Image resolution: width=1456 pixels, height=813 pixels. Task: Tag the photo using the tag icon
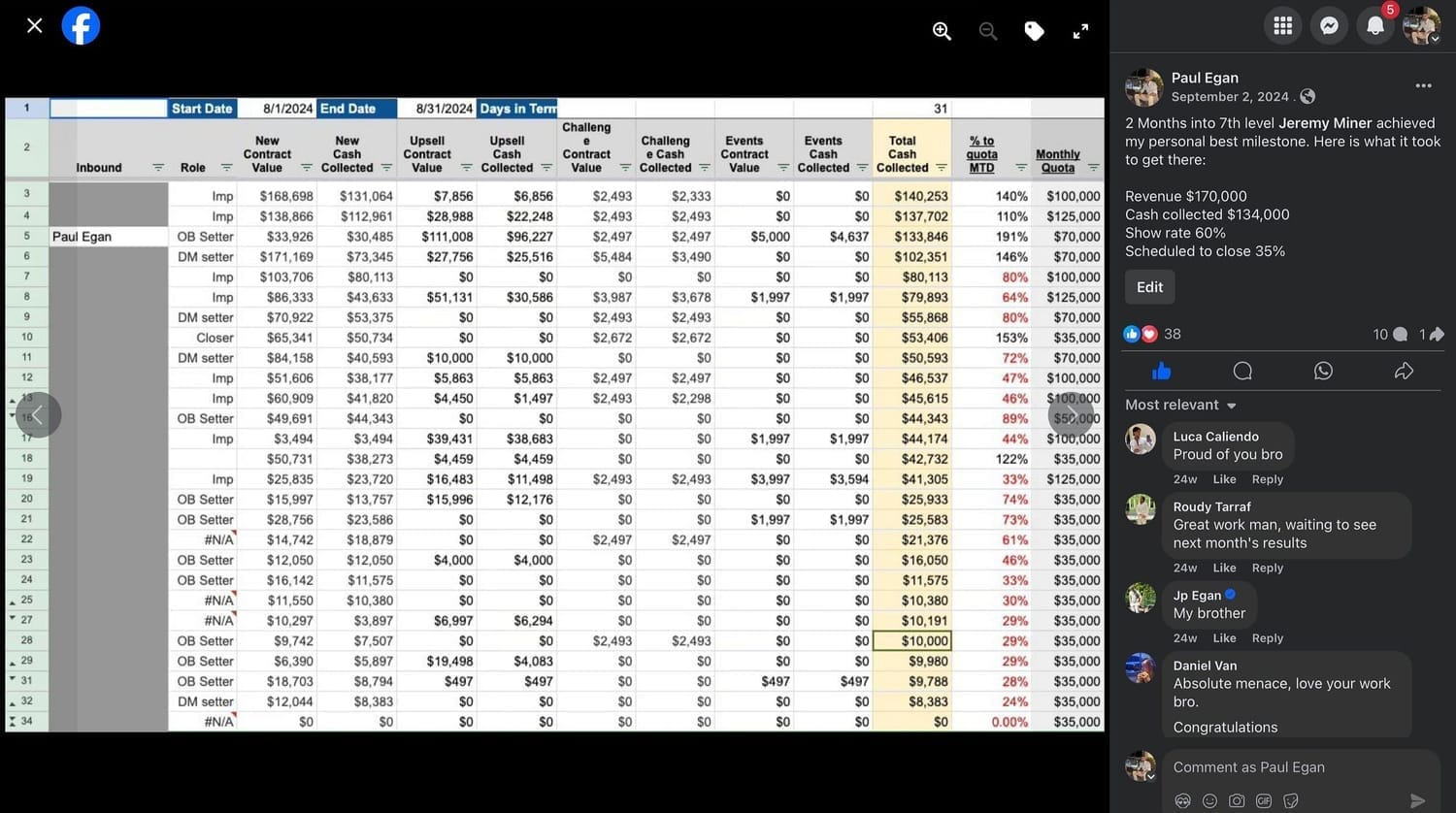click(1034, 31)
